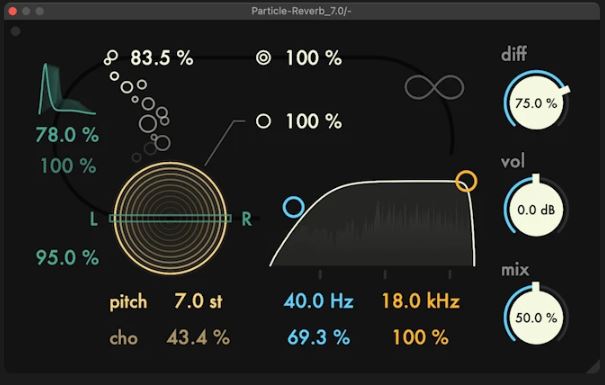Select the orange high-cut filter handle
605x385 pixels.
point(466,181)
